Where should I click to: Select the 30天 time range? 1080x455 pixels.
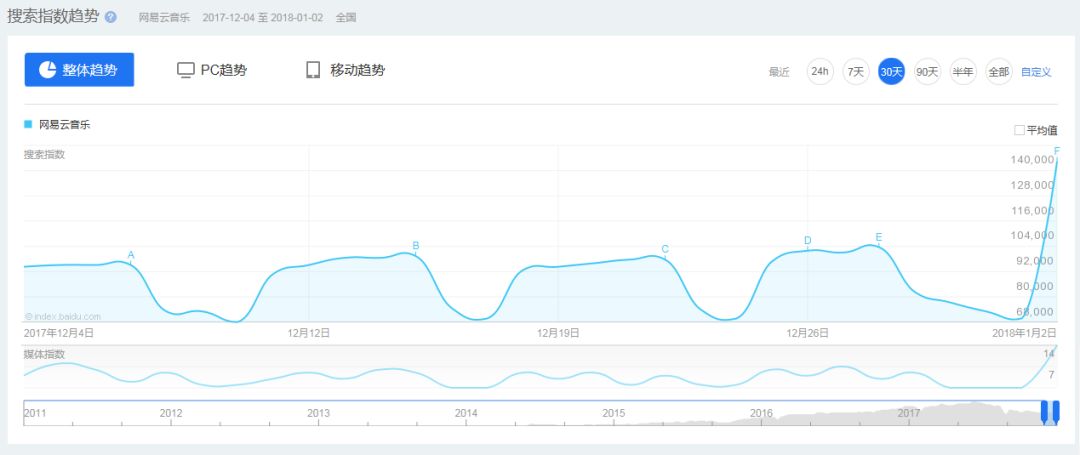pos(891,72)
